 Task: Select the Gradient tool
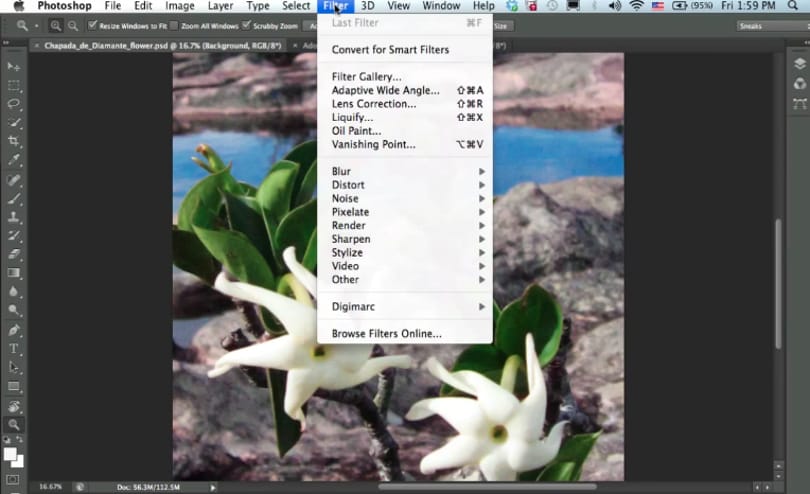[x=13, y=273]
